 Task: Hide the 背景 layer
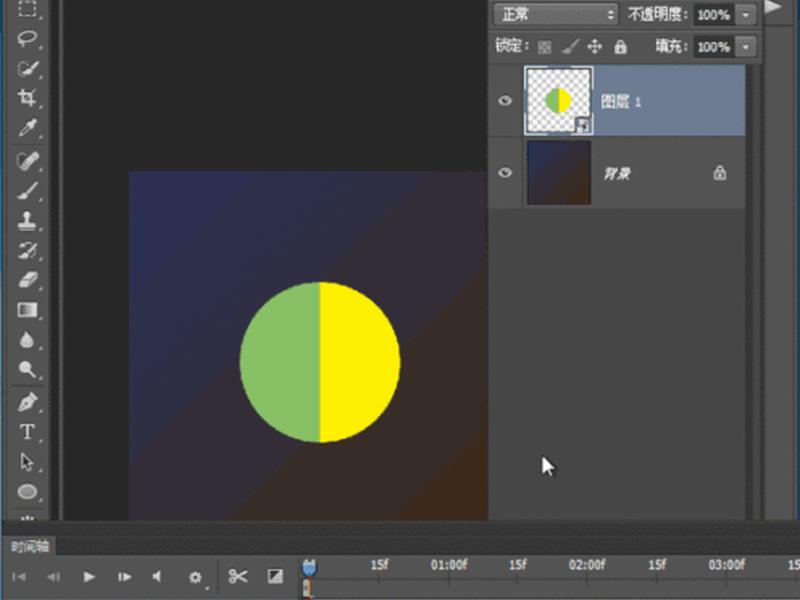[505, 172]
